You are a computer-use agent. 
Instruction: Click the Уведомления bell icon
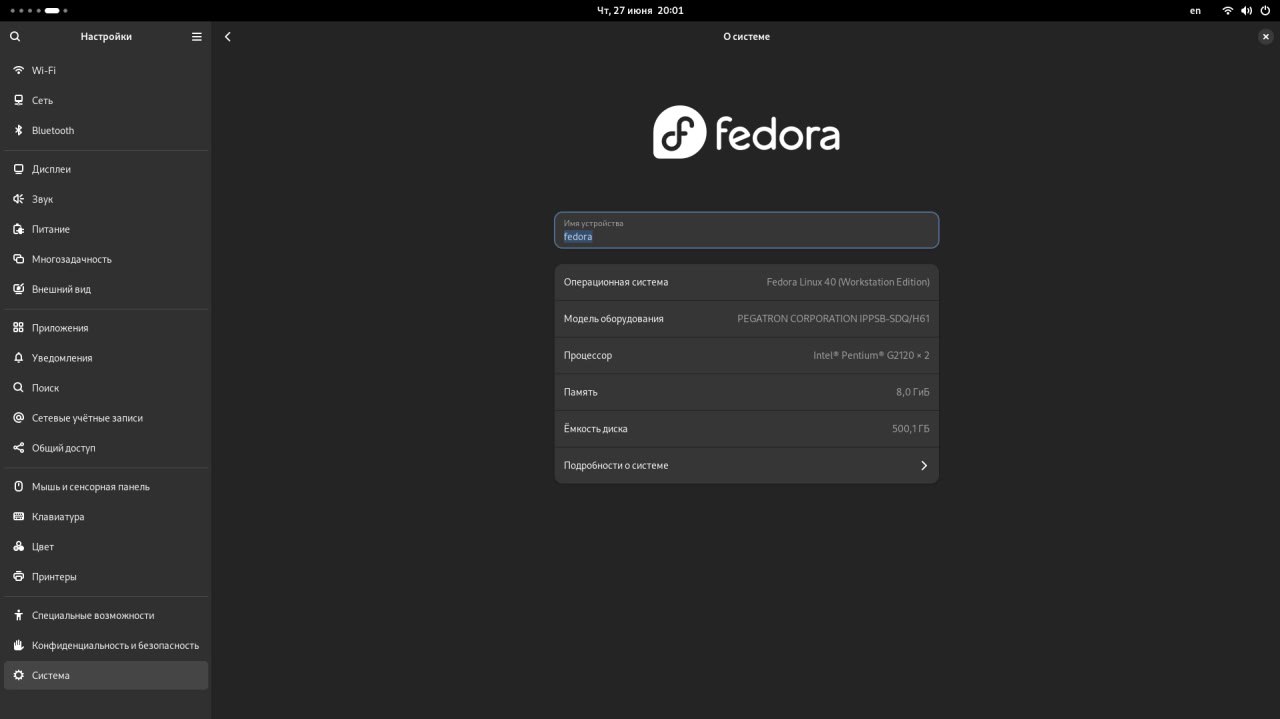point(18,358)
